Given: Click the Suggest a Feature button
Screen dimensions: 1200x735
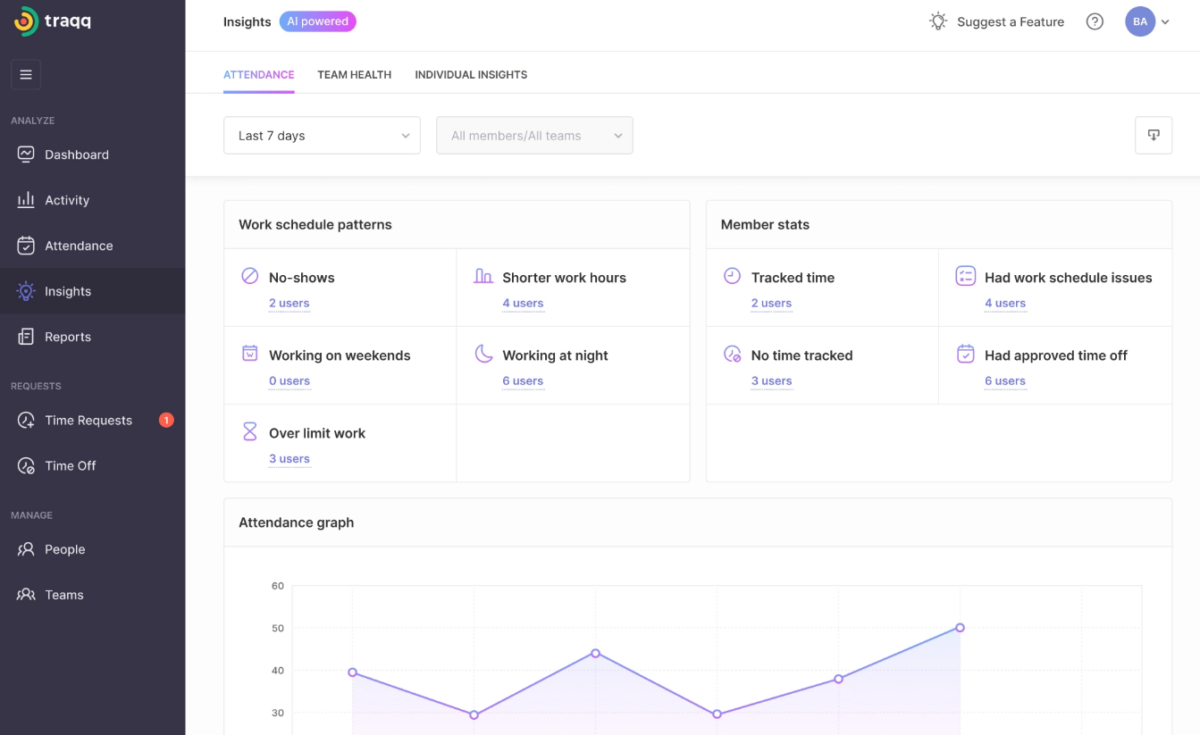Looking at the screenshot, I should 997,22.
